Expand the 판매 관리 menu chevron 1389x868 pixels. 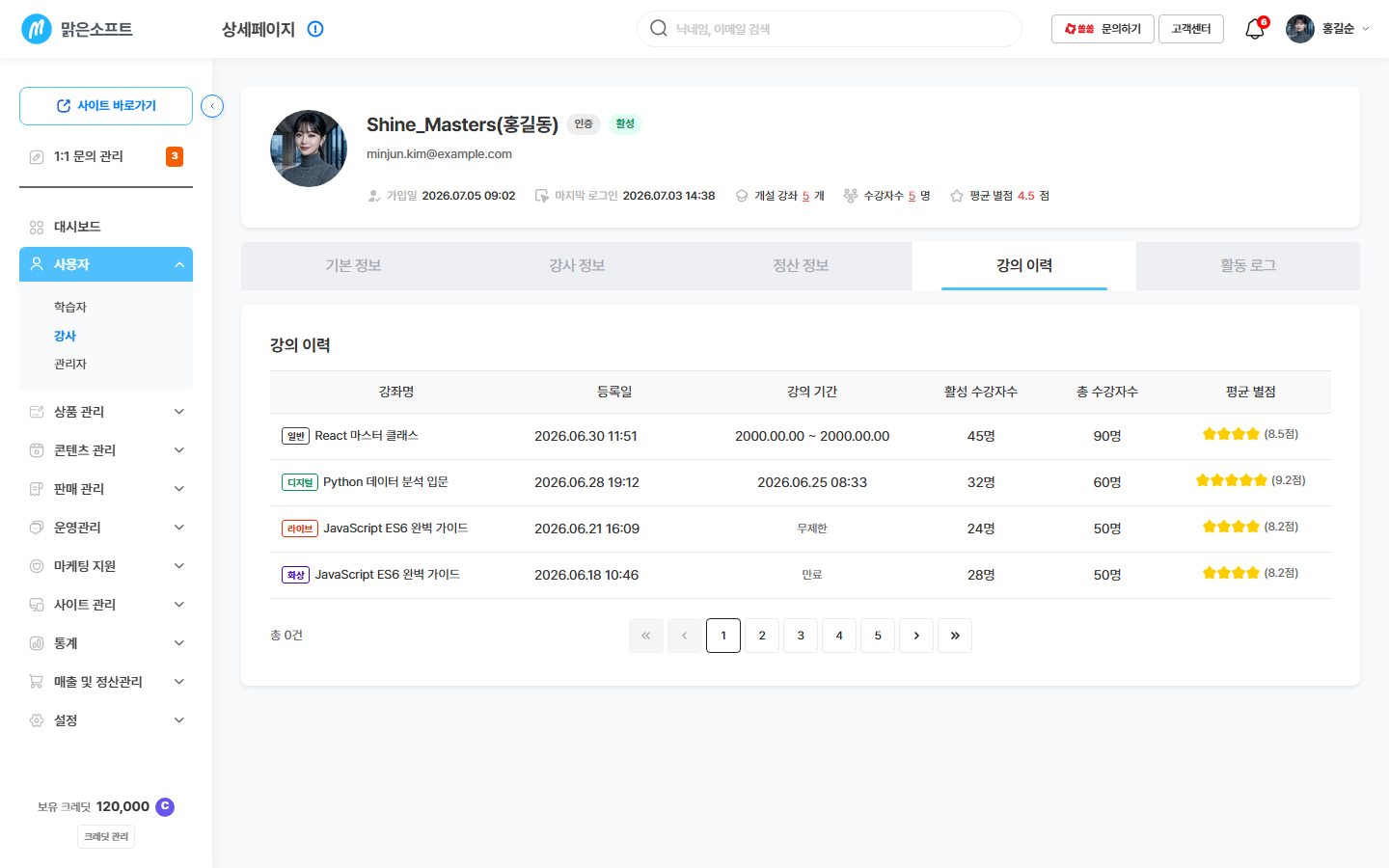click(x=179, y=489)
